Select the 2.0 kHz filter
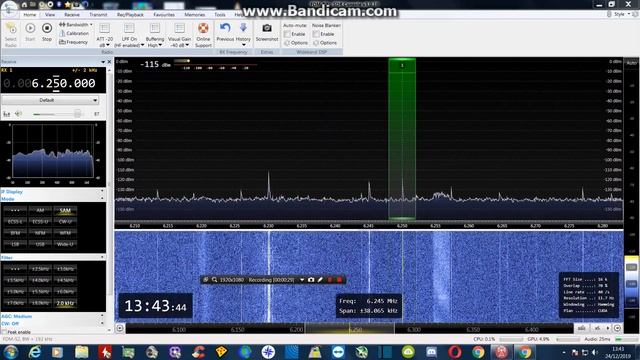 [65, 303]
